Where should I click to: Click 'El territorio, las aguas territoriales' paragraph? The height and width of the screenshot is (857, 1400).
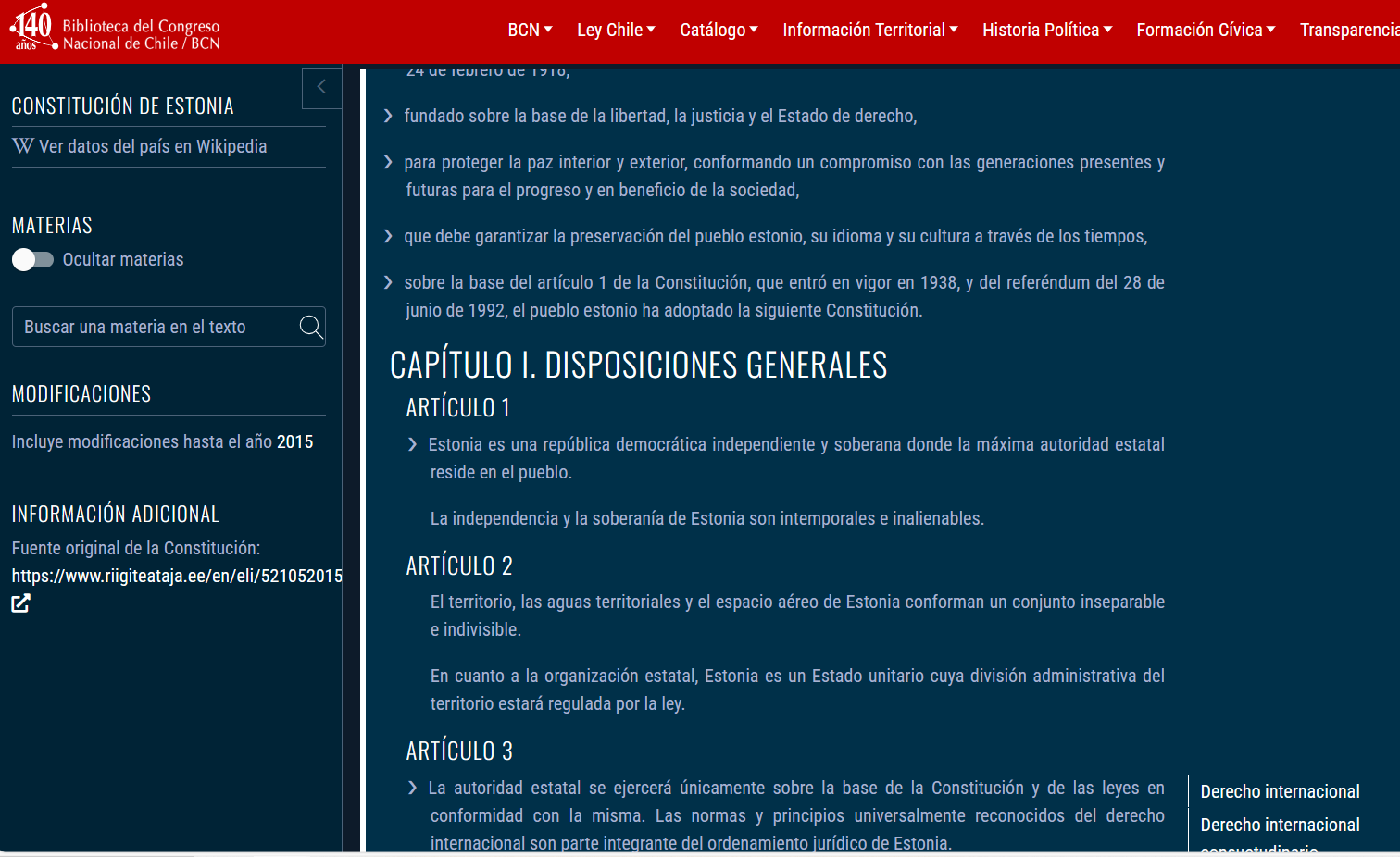coord(797,615)
